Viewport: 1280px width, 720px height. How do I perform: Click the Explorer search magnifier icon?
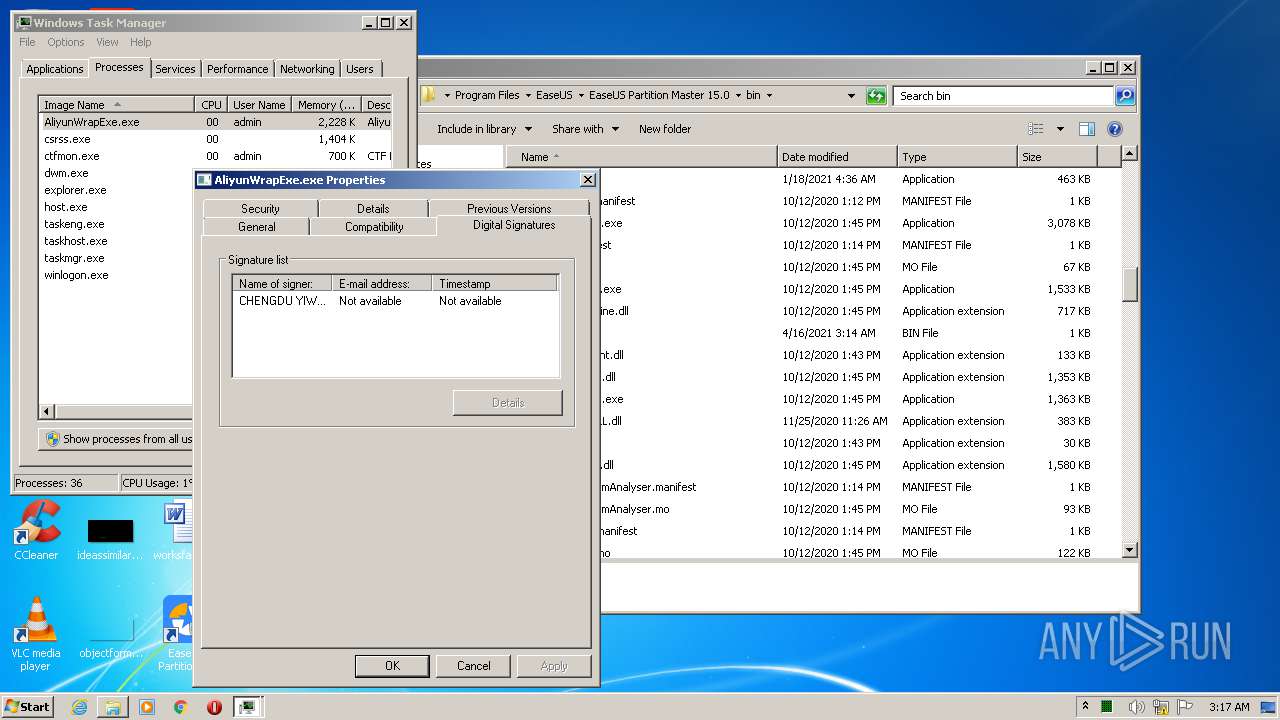point(1125,96)
